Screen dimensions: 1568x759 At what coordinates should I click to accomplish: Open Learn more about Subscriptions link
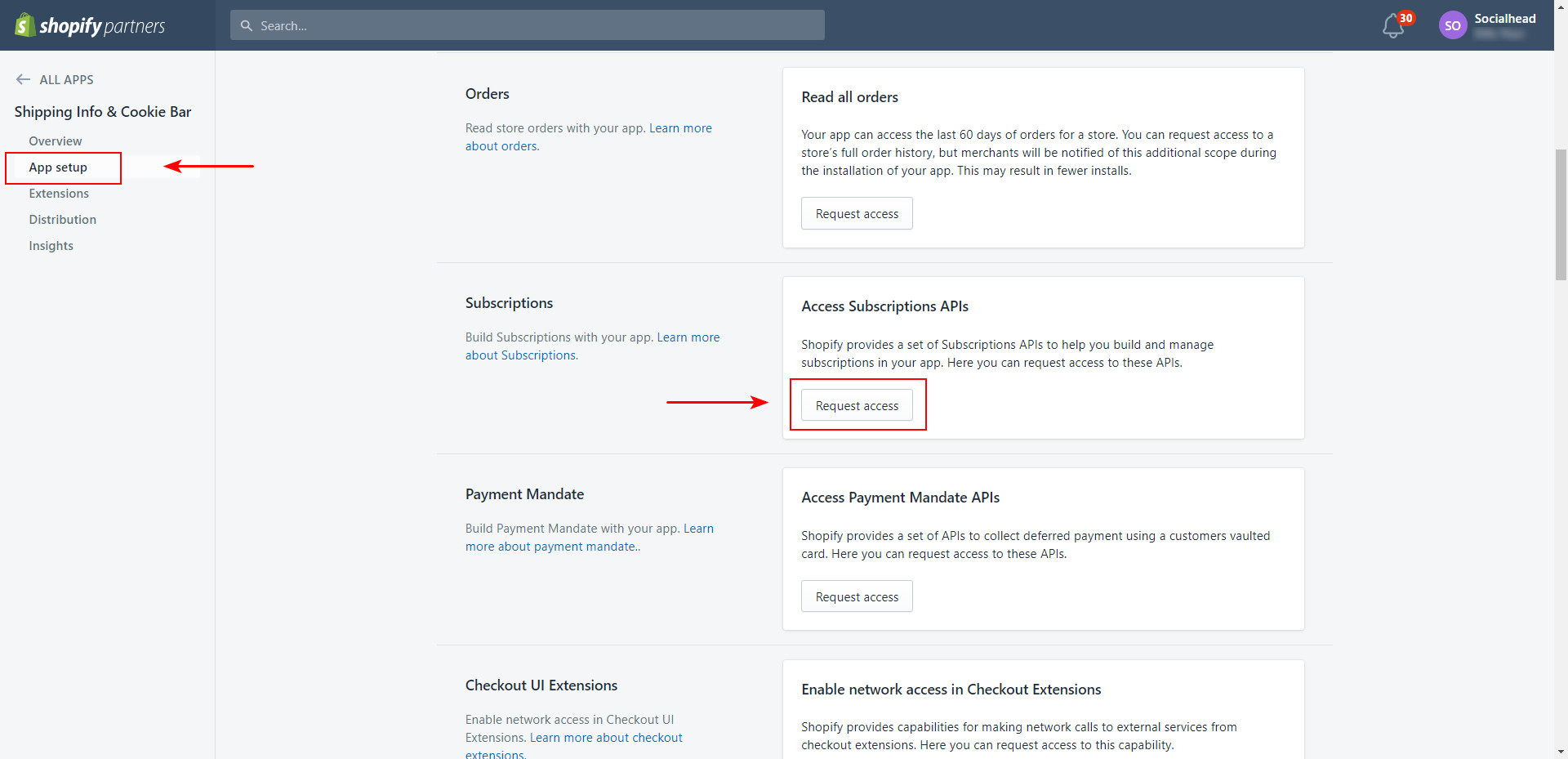pos(593,346)
